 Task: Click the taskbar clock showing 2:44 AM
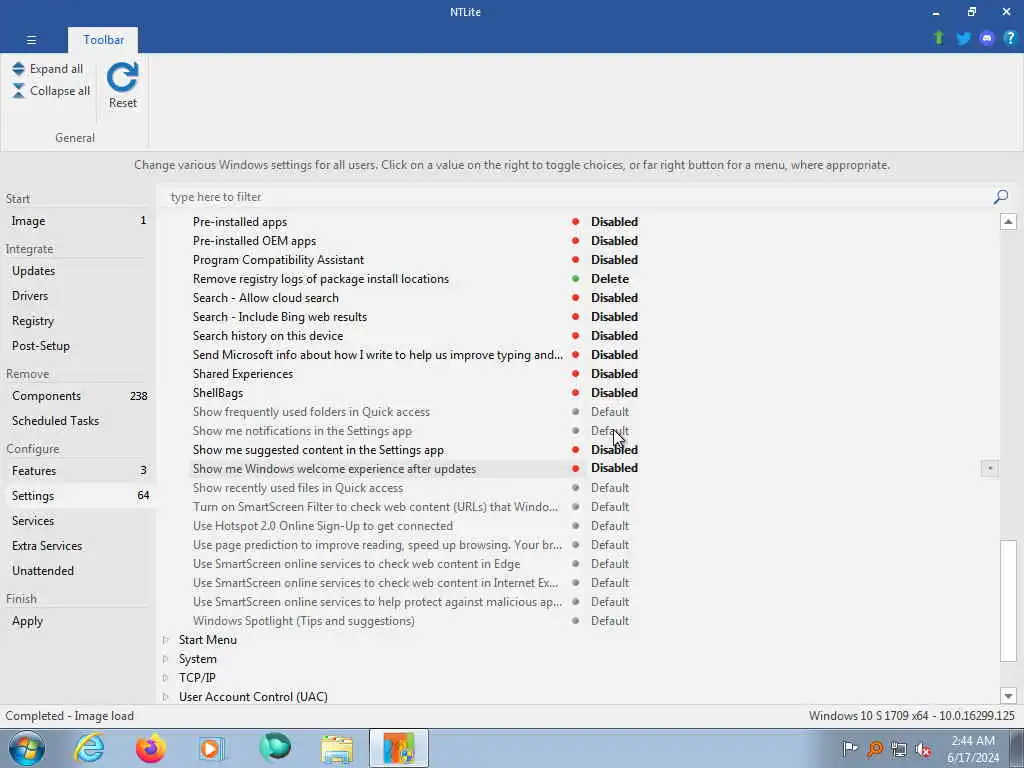click(x=973, y=749)
